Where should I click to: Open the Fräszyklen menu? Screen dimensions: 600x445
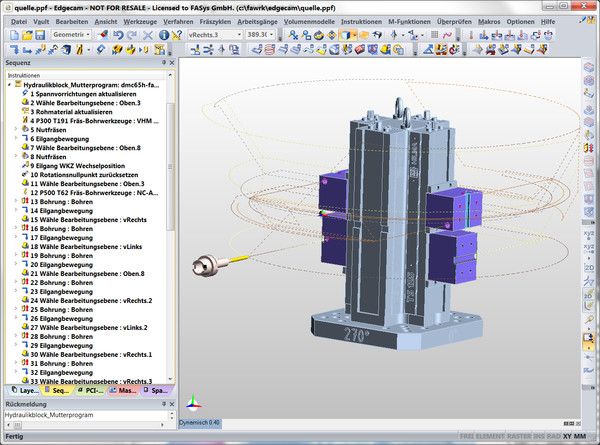tap(215, 22)
